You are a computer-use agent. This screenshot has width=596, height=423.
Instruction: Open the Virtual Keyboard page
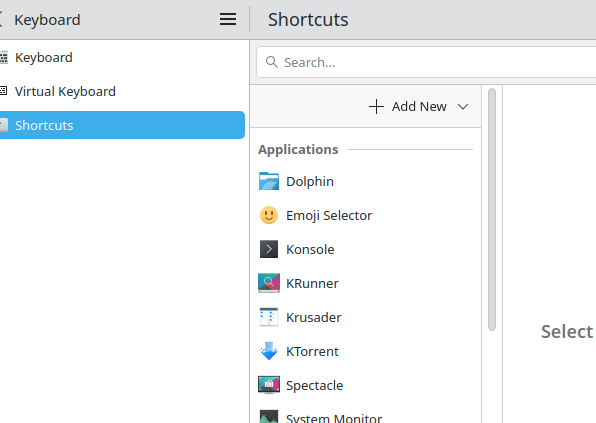(x=122, y=91)
